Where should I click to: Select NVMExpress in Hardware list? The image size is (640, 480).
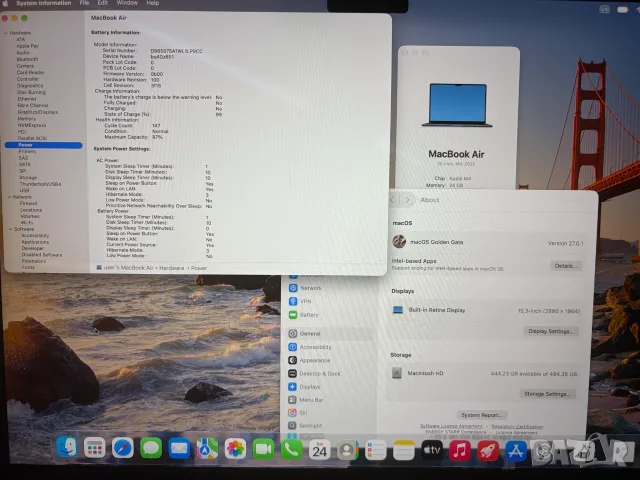(x=32, y=125)
